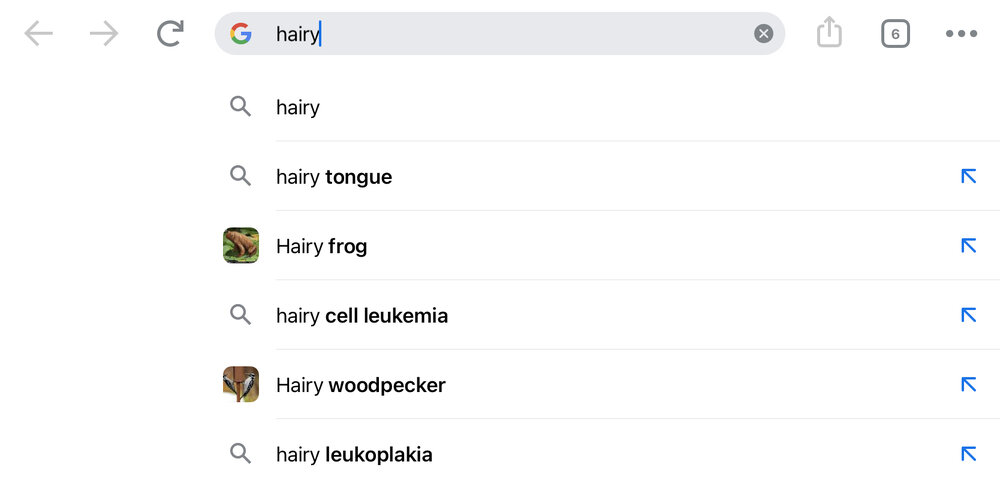Fill search with Hairy frog arrow

pyautogui.click(x=968, y=246)
